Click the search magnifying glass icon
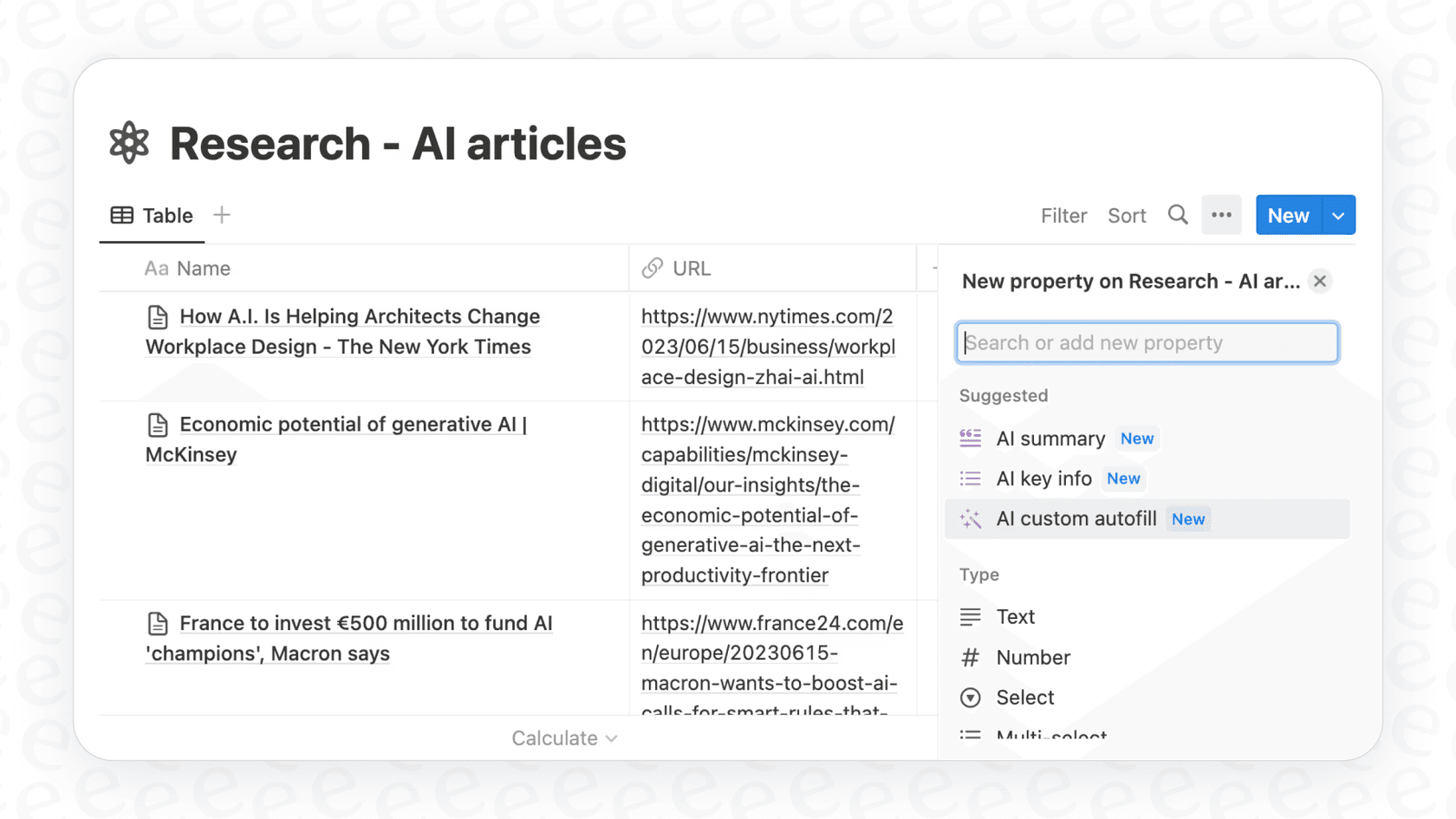This screenshot has height=819, width=1456. pyautogui.click(x=1178, y=215)
